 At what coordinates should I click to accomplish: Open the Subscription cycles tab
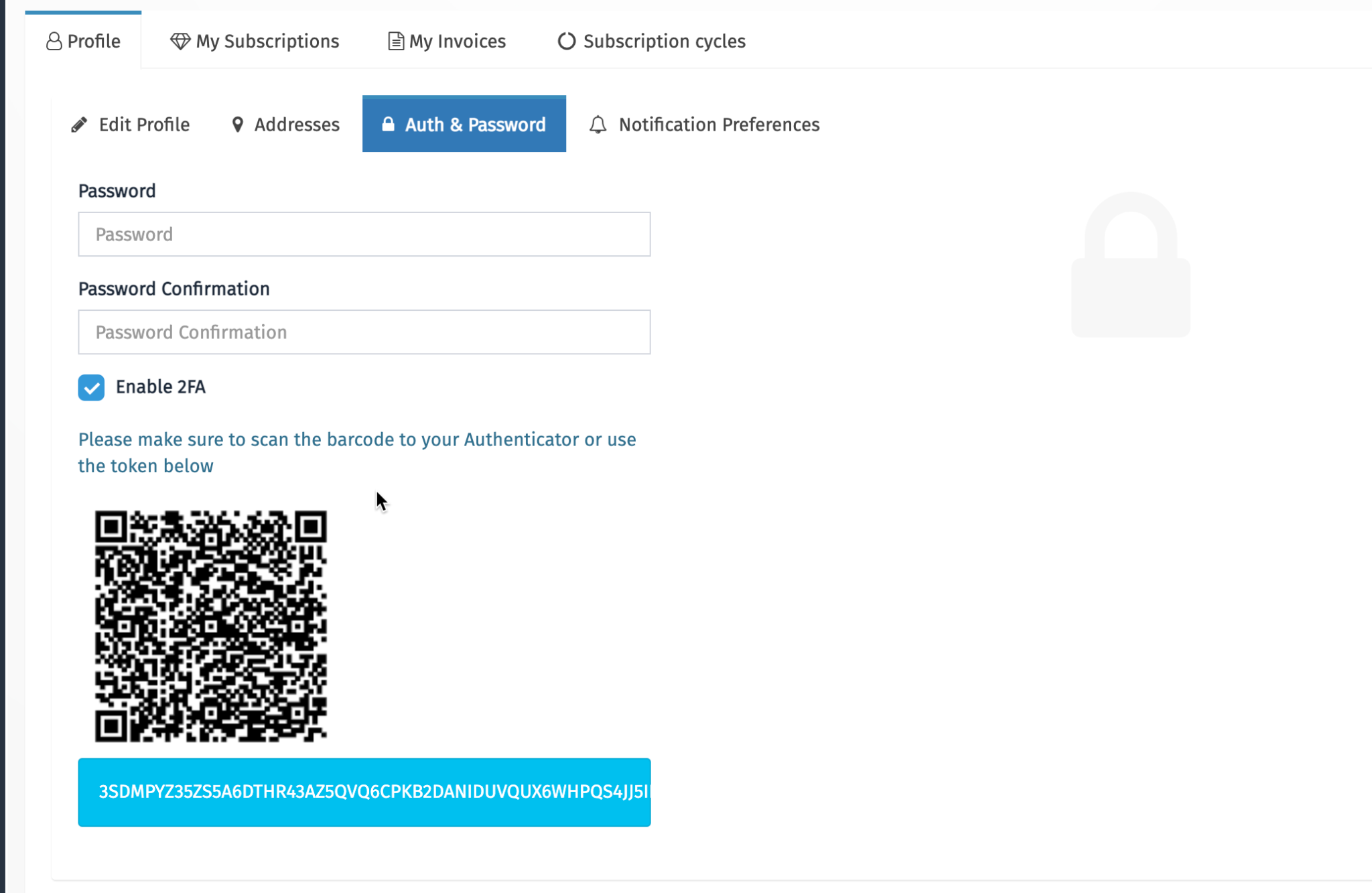tap(651, 42)
